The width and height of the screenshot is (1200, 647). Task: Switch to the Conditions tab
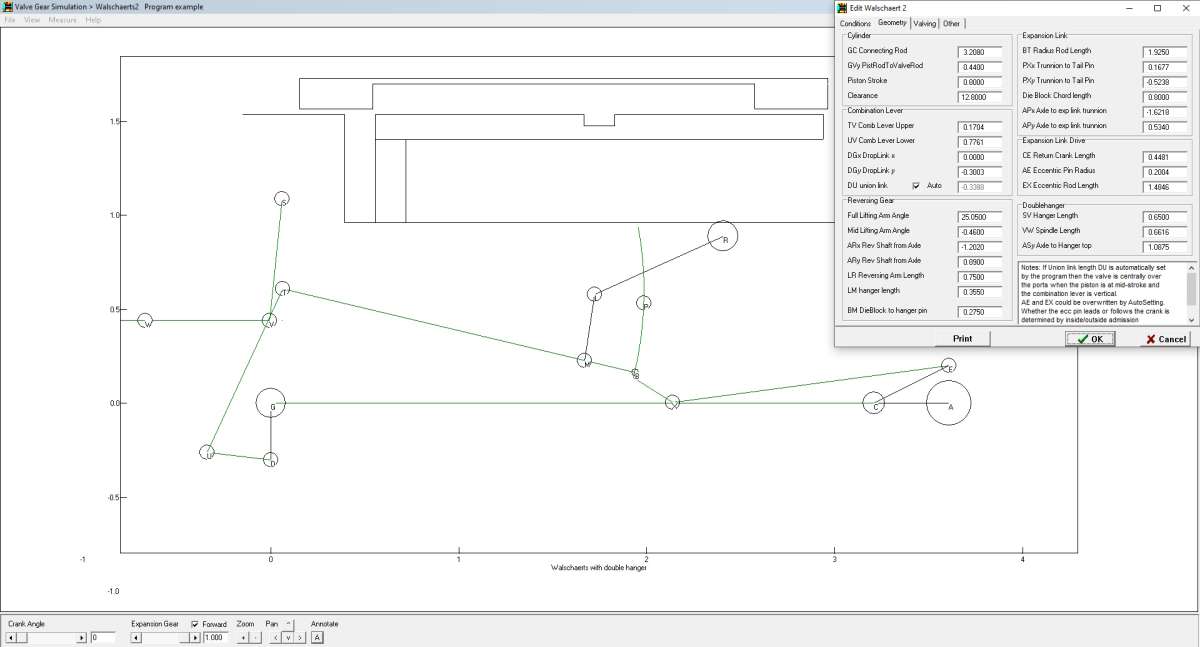point(855,24)
